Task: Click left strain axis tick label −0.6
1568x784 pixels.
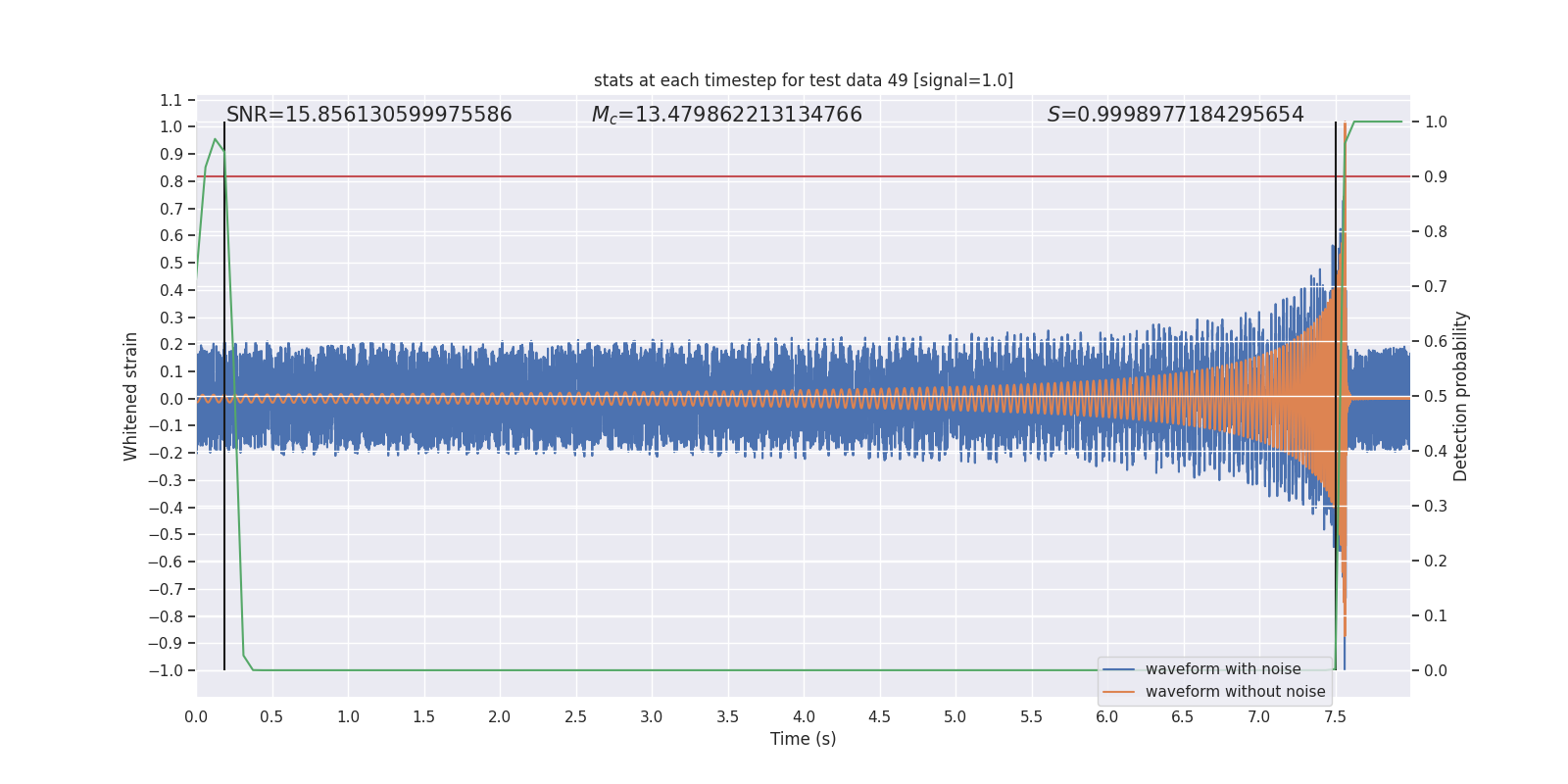Action: [166, 563]
